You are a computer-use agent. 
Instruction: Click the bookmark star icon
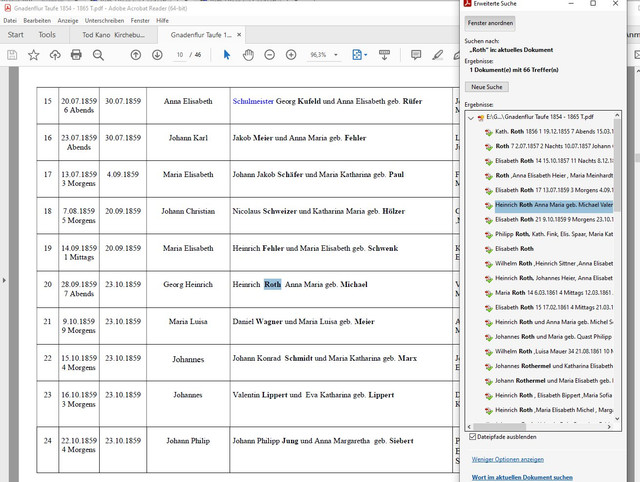tap(33, 55)
